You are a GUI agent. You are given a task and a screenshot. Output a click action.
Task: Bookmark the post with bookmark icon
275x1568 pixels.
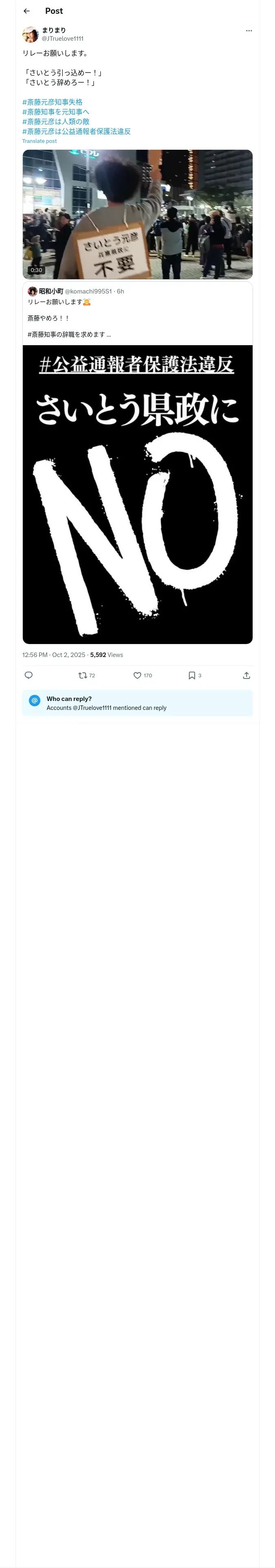[191, 675]
